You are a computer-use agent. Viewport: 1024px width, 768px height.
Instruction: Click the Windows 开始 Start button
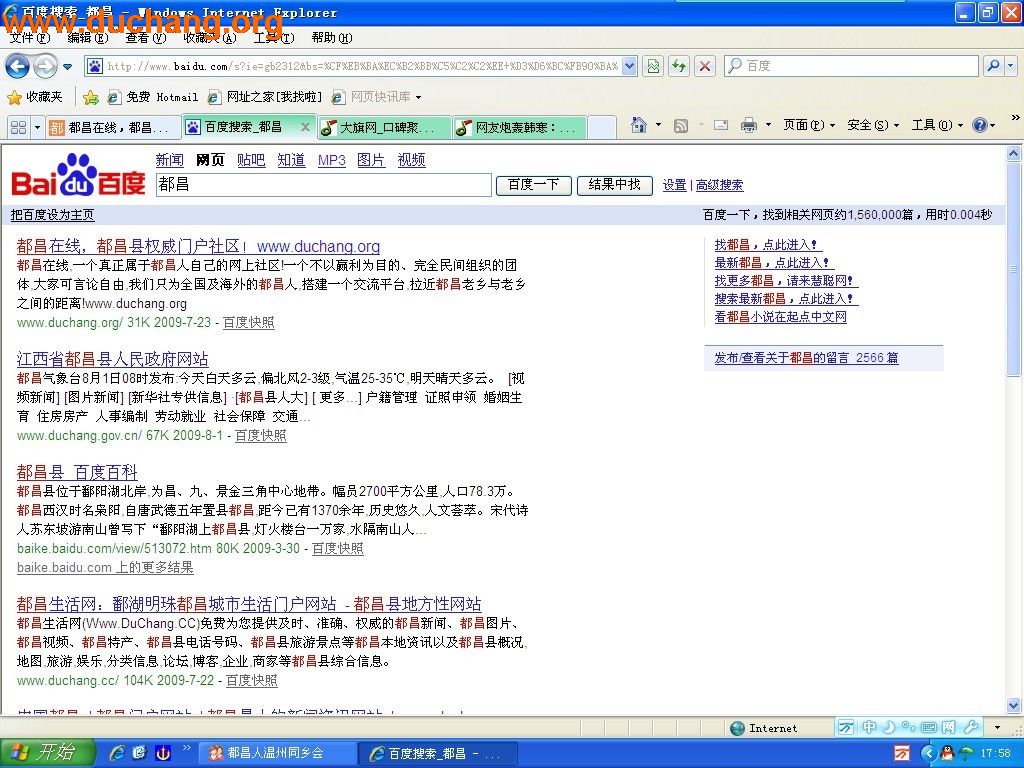47,753
